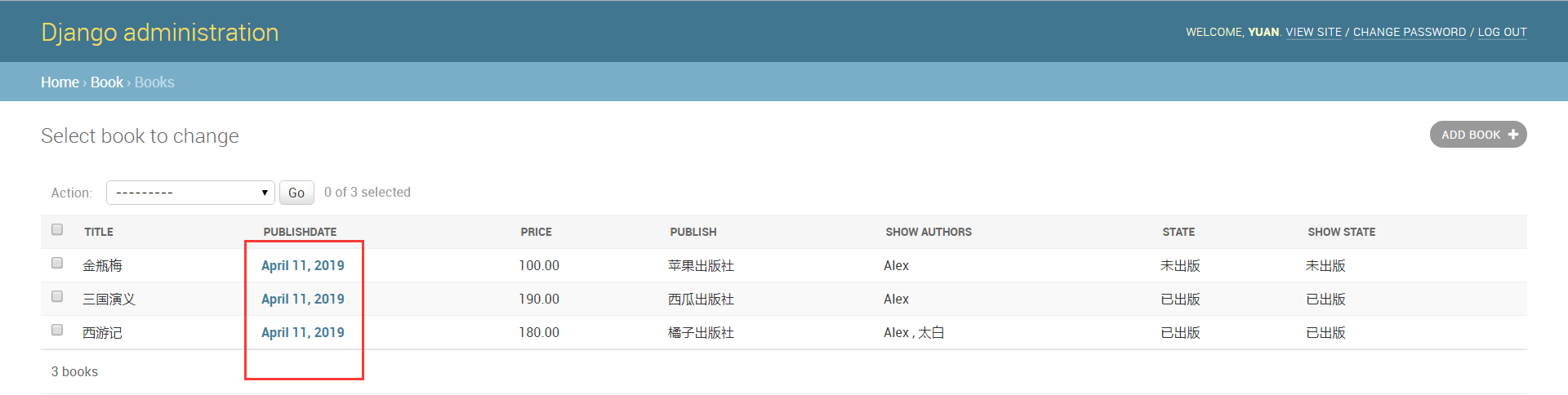The height and width of the screenshot is (395, 1568).
Task: Open the April 11, 2019 link for 金瓶梅
Action: (x=303, y=265)
